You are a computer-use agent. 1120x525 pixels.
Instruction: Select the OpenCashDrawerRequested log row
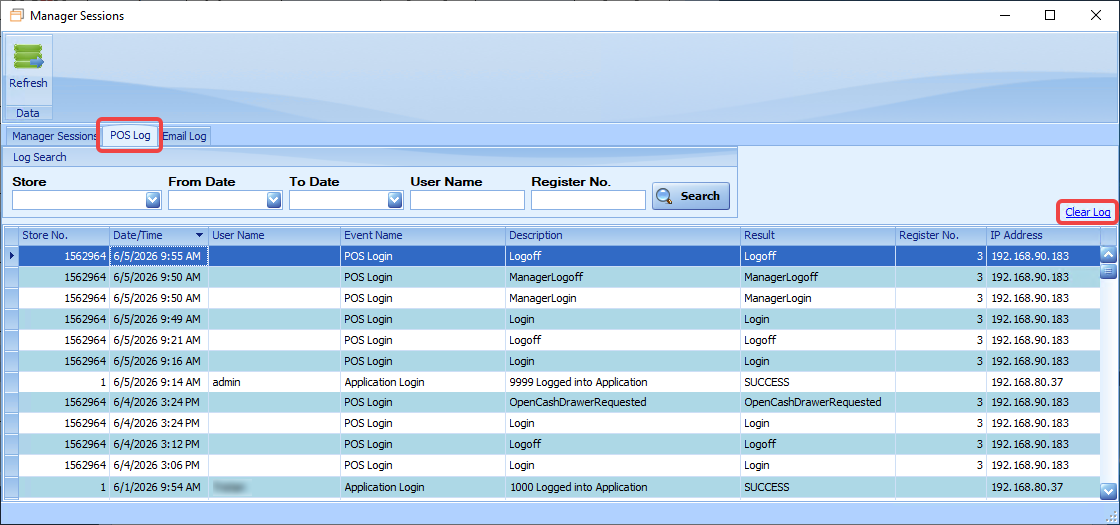tap(559, 402)
